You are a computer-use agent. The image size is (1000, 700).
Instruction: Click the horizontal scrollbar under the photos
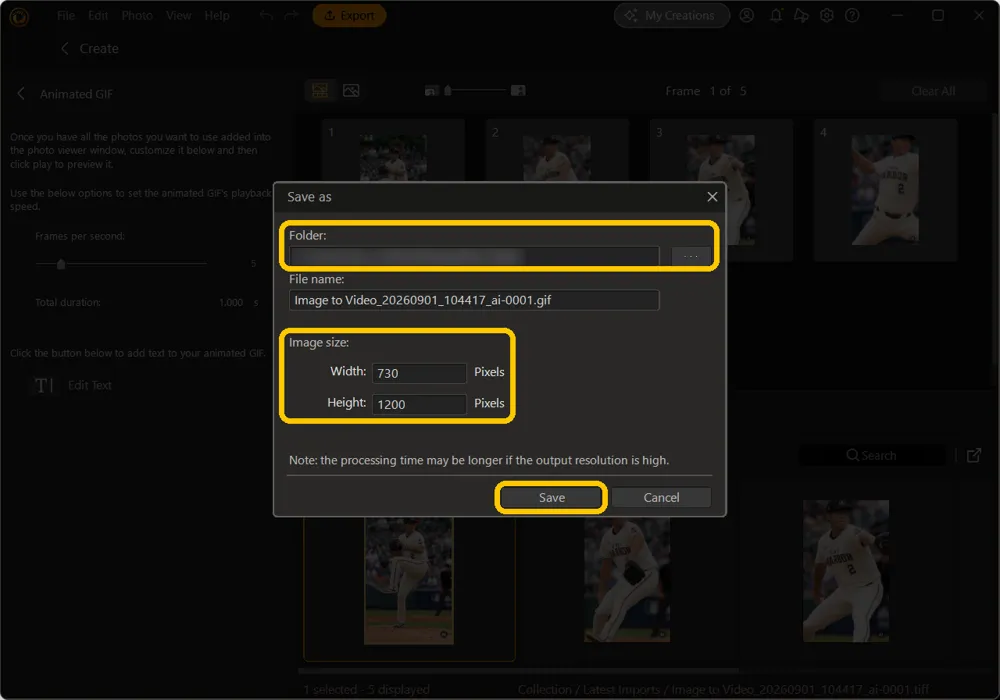[518, 671]
